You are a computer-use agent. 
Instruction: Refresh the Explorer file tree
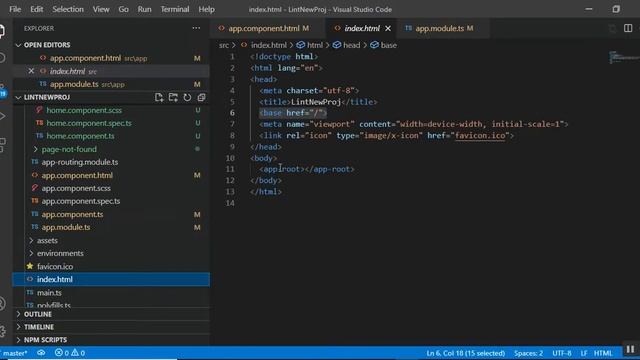[x=187, y=97]
